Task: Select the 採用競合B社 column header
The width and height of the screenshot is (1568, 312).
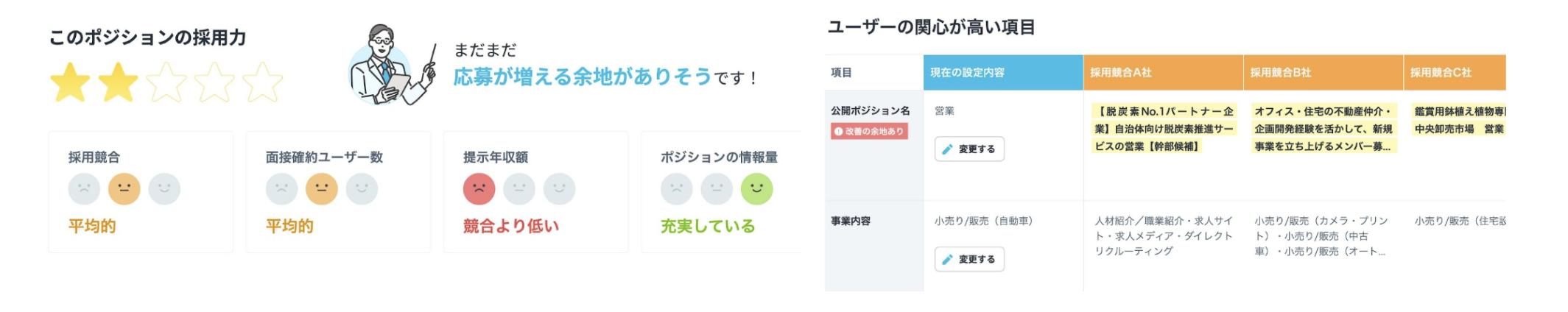Action: point(1323,73)
